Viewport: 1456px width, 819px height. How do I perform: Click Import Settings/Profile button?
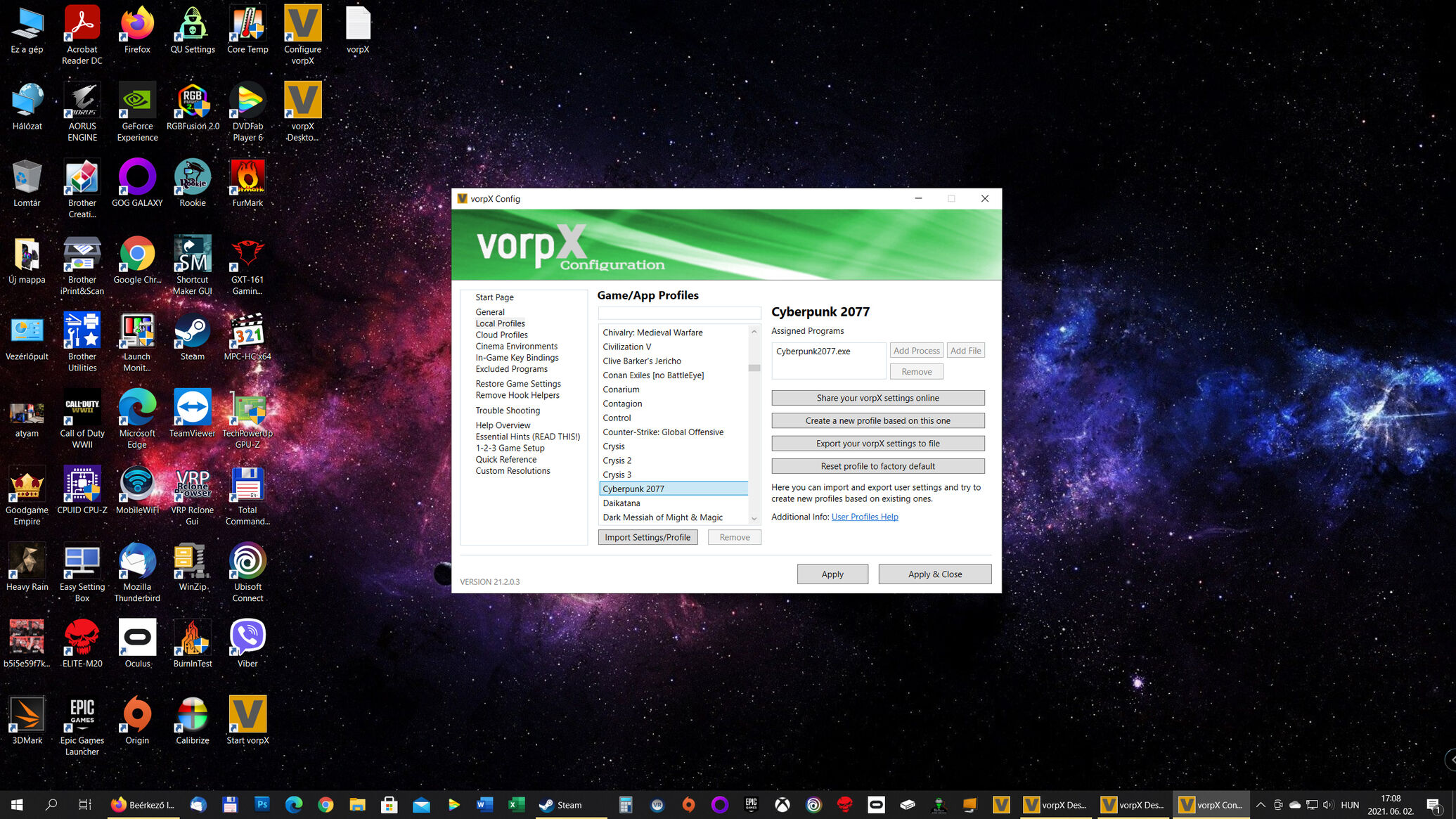point(648,537)
